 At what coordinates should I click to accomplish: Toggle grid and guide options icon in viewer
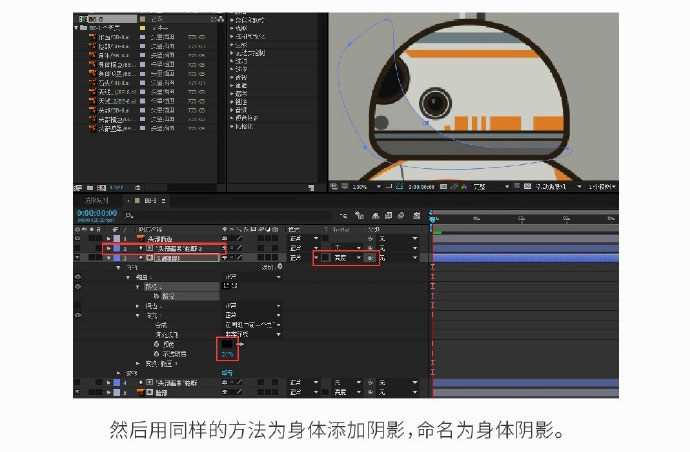point(389,187)
